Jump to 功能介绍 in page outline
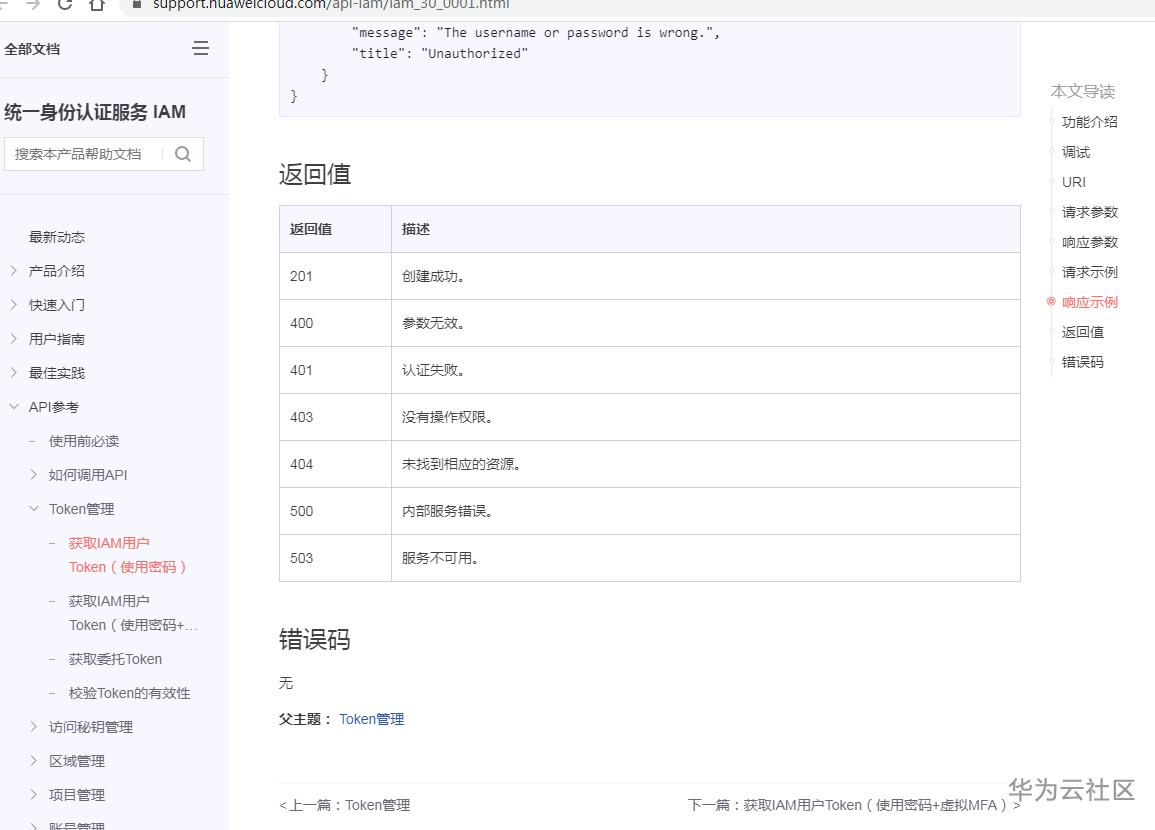 point(1089,122)
